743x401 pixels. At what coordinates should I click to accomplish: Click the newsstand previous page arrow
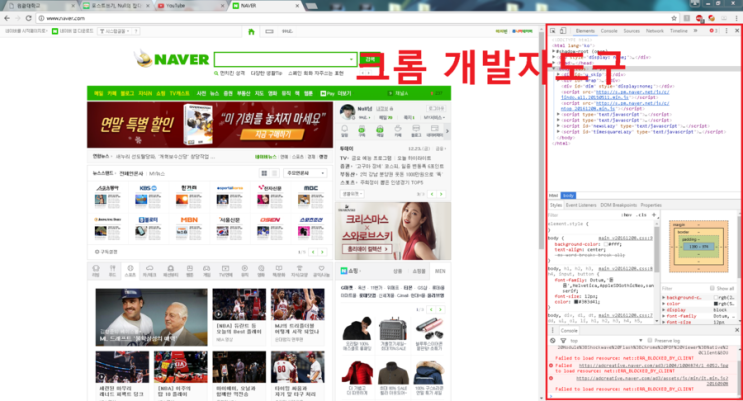click(x=313, y=252)
